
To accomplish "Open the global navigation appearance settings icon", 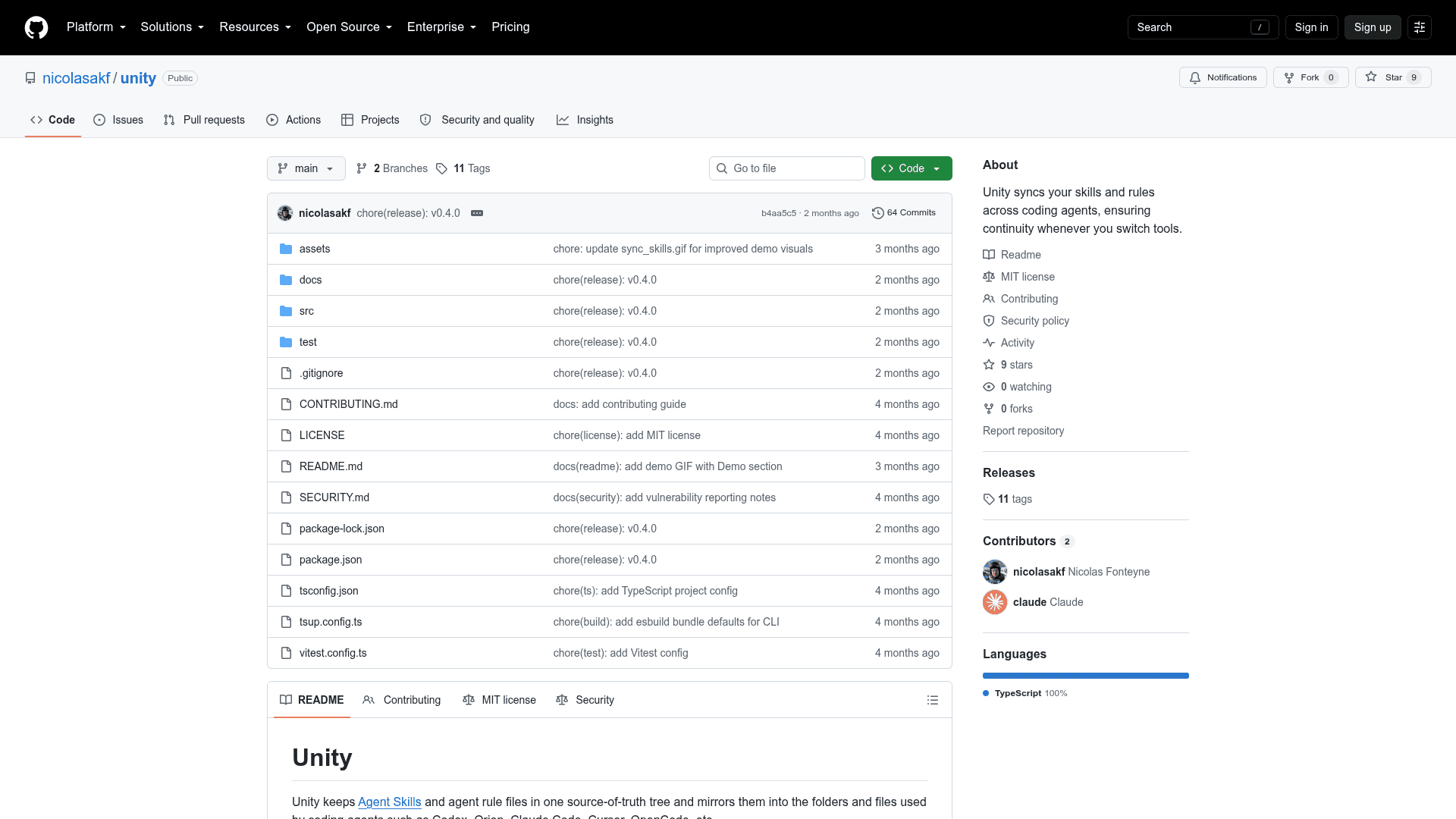I will [1420, 27].
